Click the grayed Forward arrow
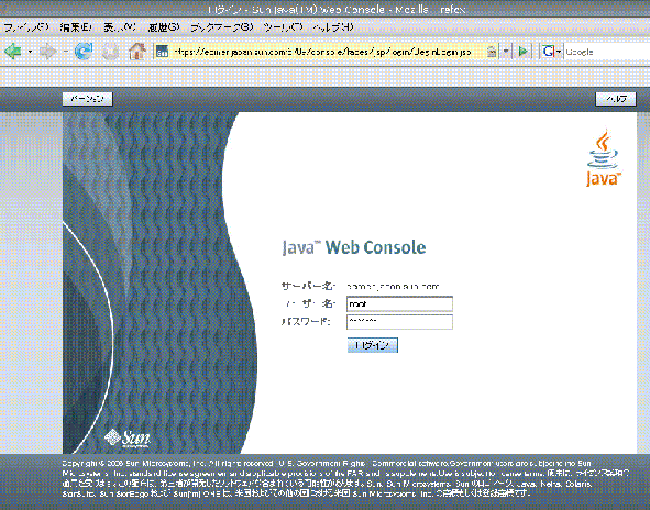This screenshot has width=650, height=510. click(x=49, y=51)
